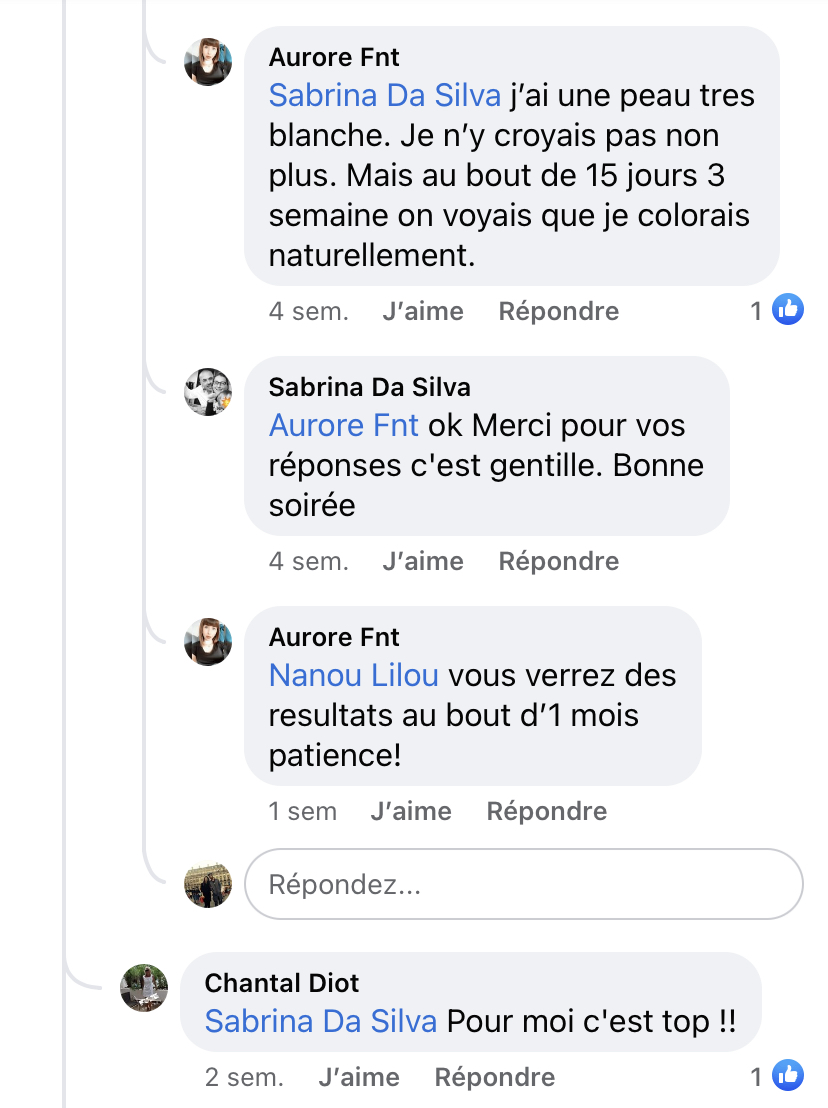
Task: Click the "1 sem" timestamp on Aurore's reply
Action: click(x=302, y=811)
